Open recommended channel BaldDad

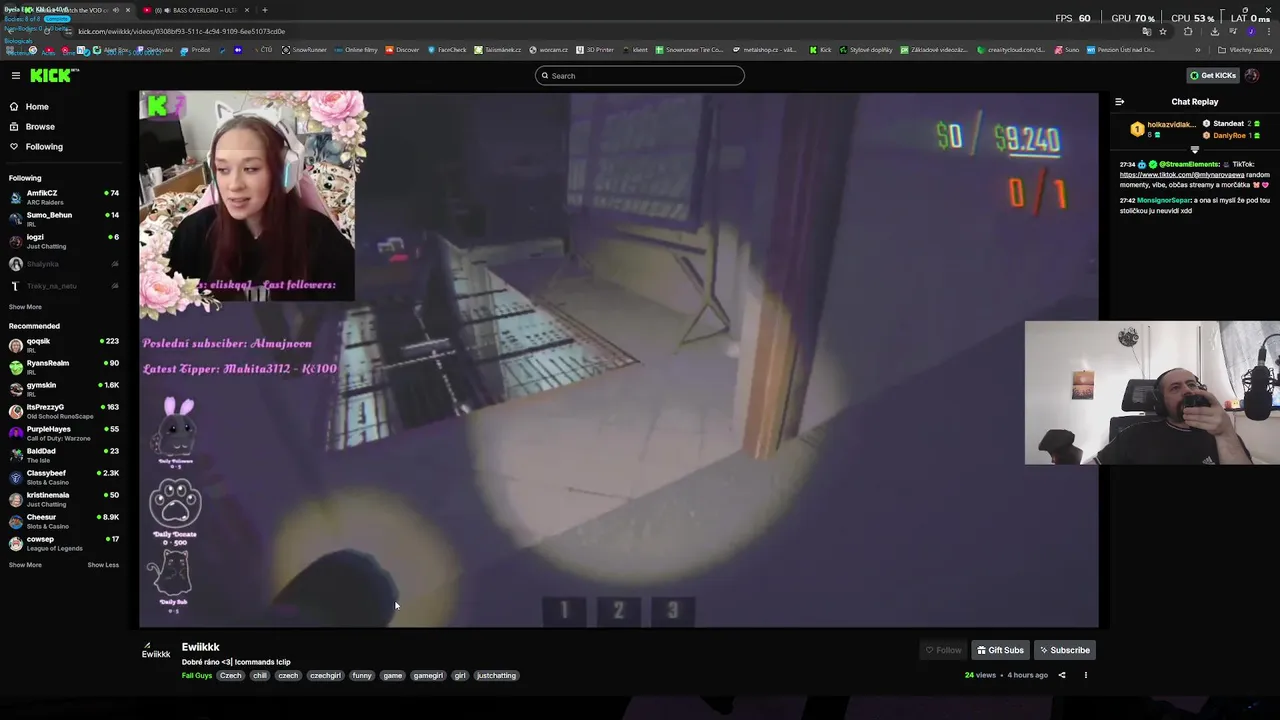64,455
